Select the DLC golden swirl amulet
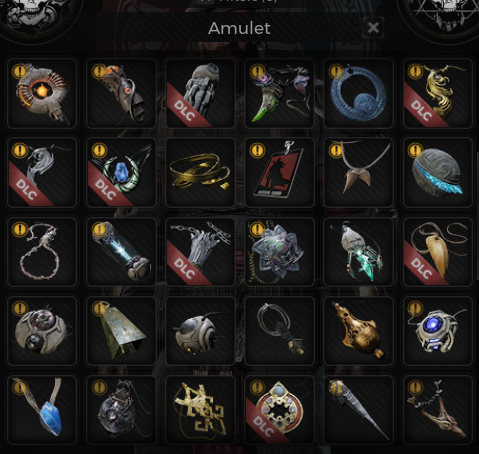The height and width of the screenshot is (454, 479). click(438, 93)
